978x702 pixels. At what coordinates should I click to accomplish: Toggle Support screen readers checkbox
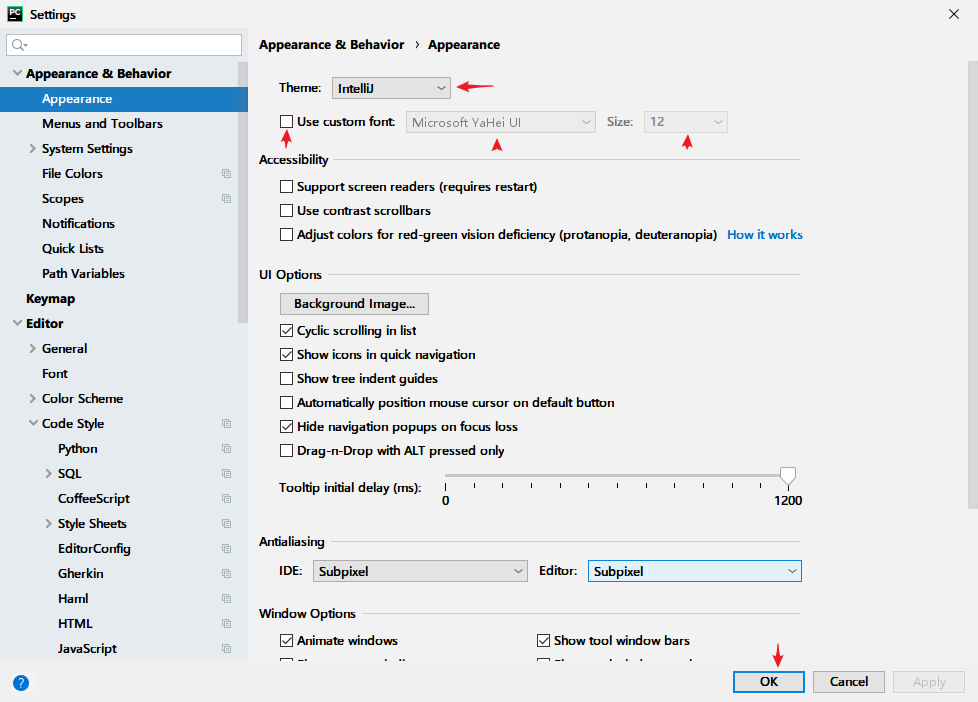click(286, 187)
